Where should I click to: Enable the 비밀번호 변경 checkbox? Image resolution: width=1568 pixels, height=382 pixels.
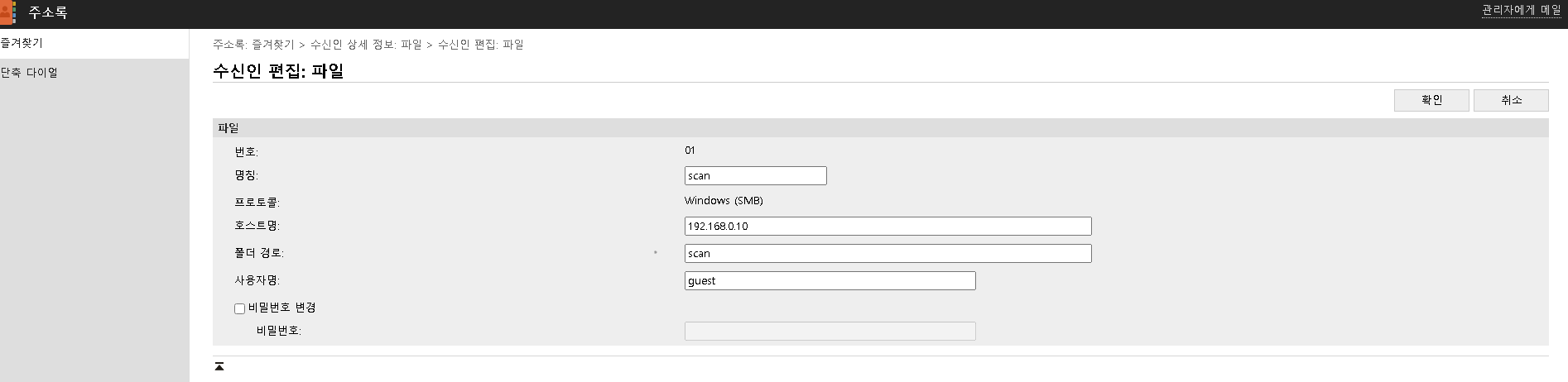[x=239, y=308]
